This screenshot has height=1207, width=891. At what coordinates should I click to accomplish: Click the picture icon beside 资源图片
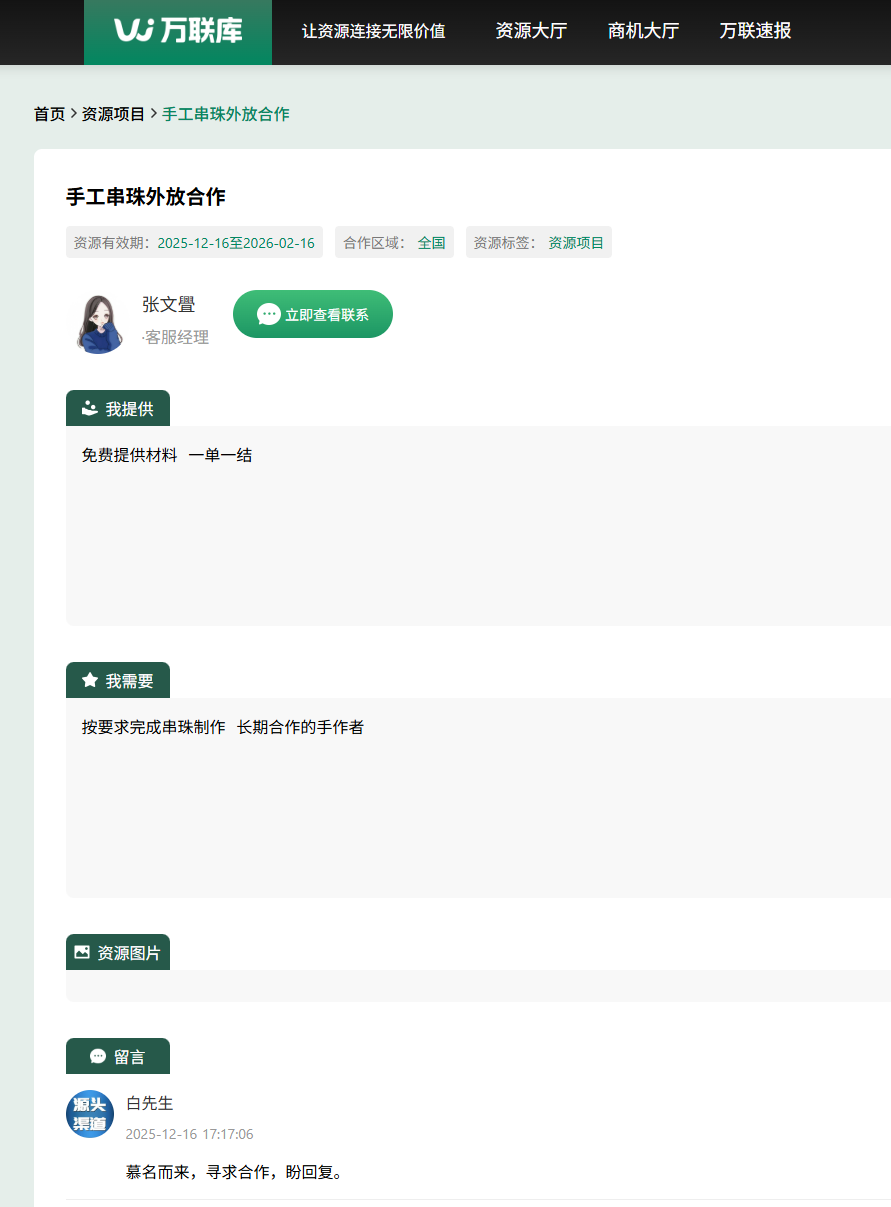pyautogui.click(x=82, y=952)
